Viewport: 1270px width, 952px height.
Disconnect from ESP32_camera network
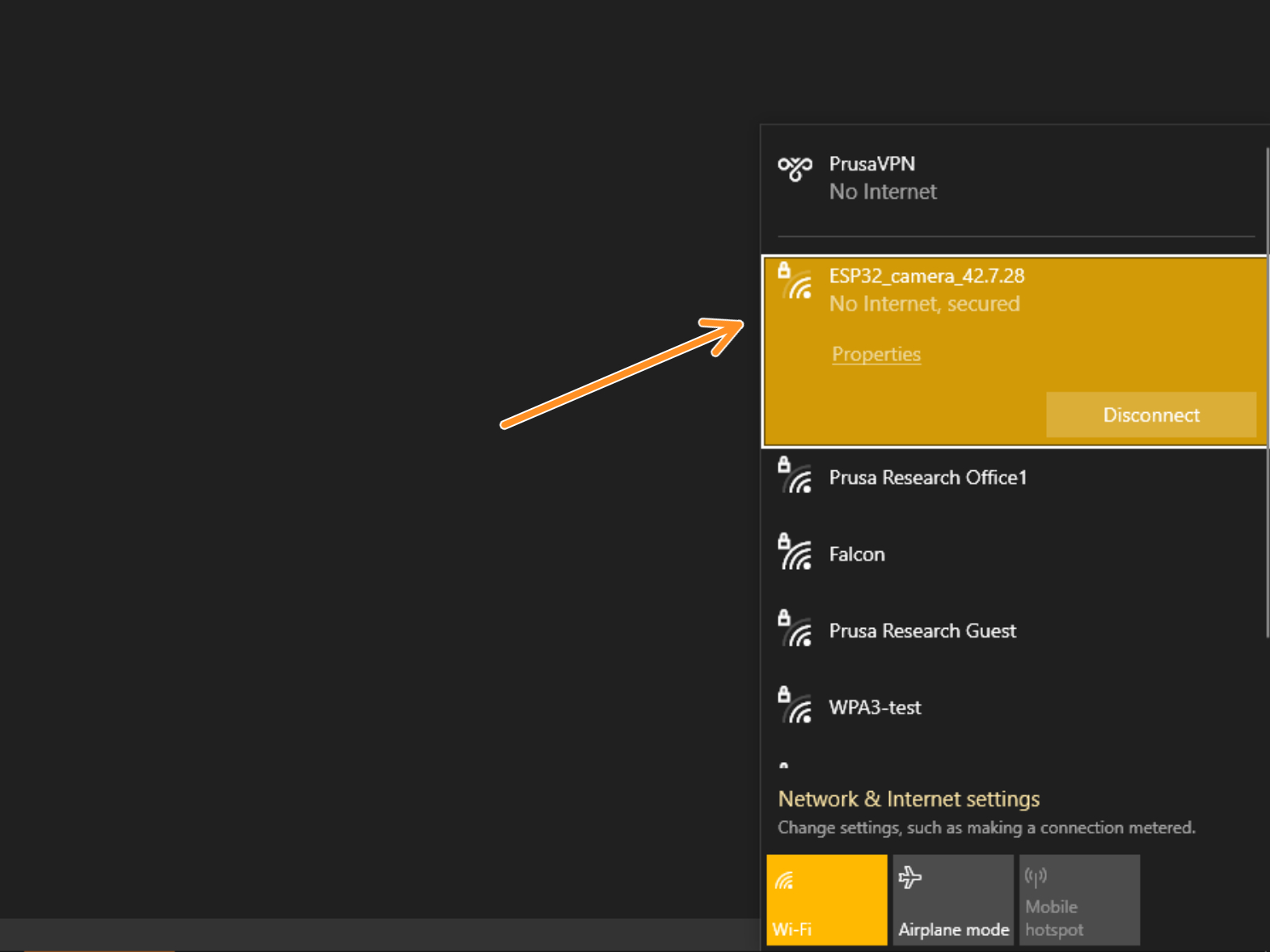(x=1150, y=415)
